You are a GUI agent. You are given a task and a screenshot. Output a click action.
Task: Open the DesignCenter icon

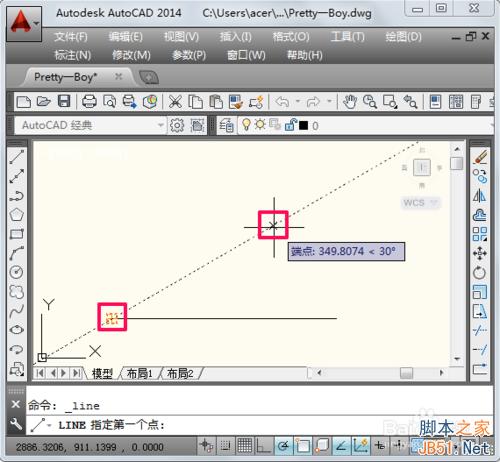tap(456, 102)
